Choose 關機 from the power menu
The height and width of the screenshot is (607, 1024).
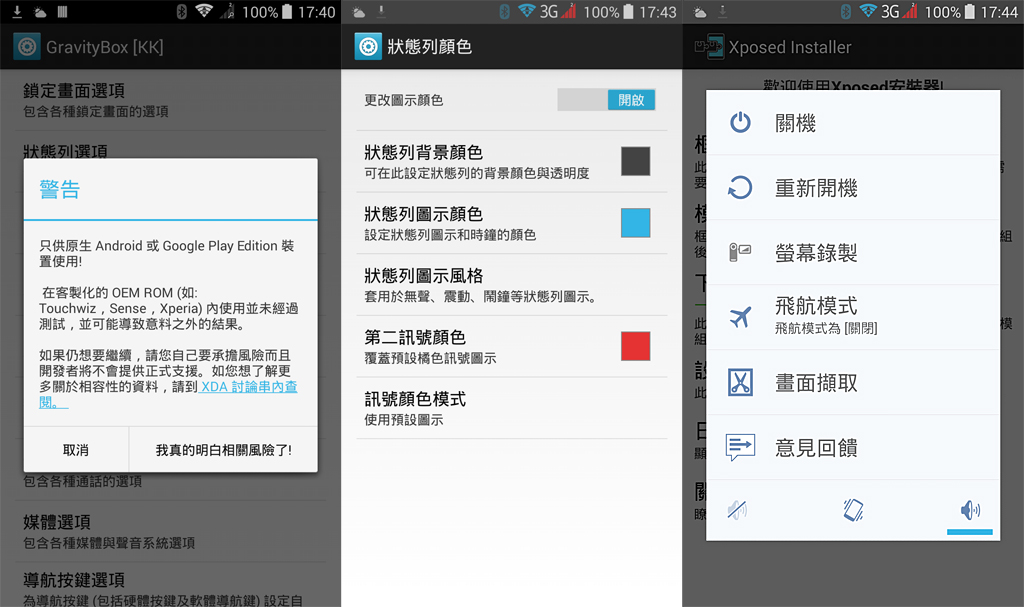(853, 123)
